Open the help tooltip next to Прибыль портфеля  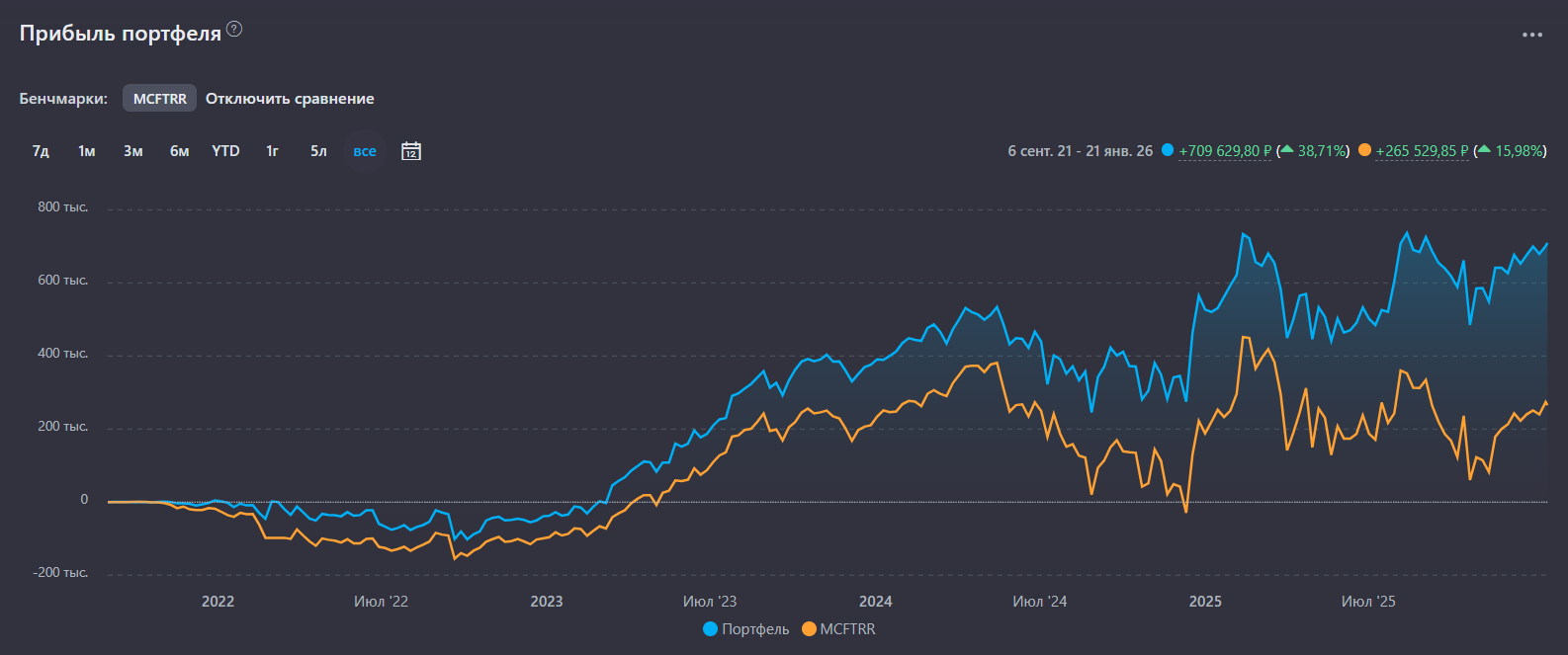coord(234,29)
